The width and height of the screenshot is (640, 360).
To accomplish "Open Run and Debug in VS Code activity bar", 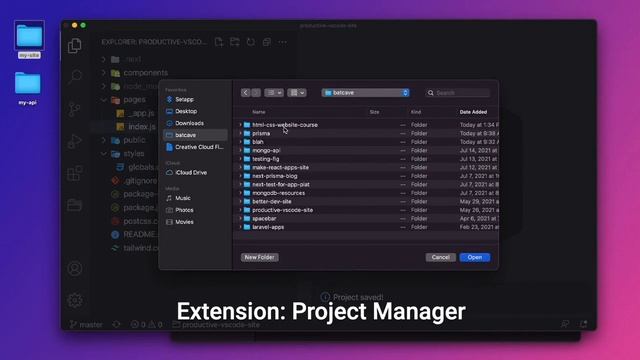I will (75, 141).
